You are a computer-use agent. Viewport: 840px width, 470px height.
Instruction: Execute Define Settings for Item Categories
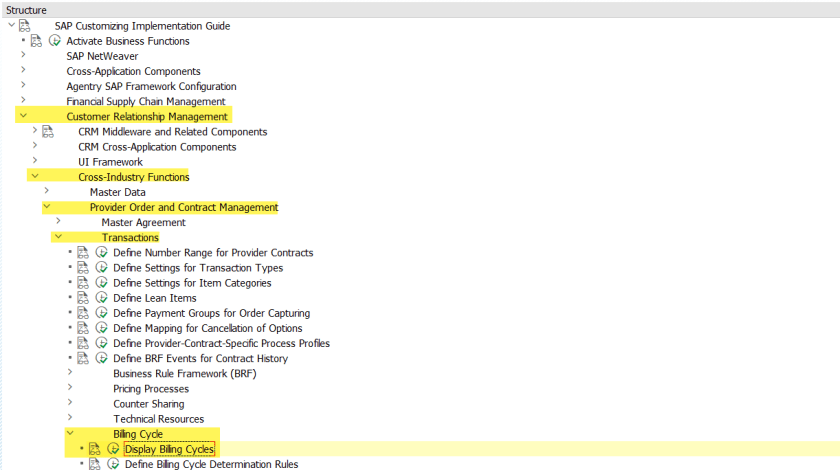coord(101,282)
